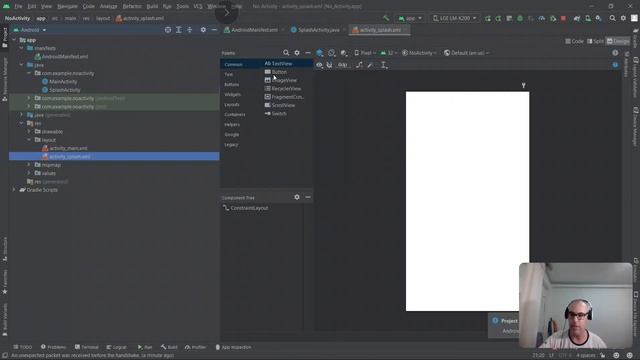Switch to AndroidManifest.xml editor tab
The width and height of the screenshot is (640, 360).
pos(254,30)
